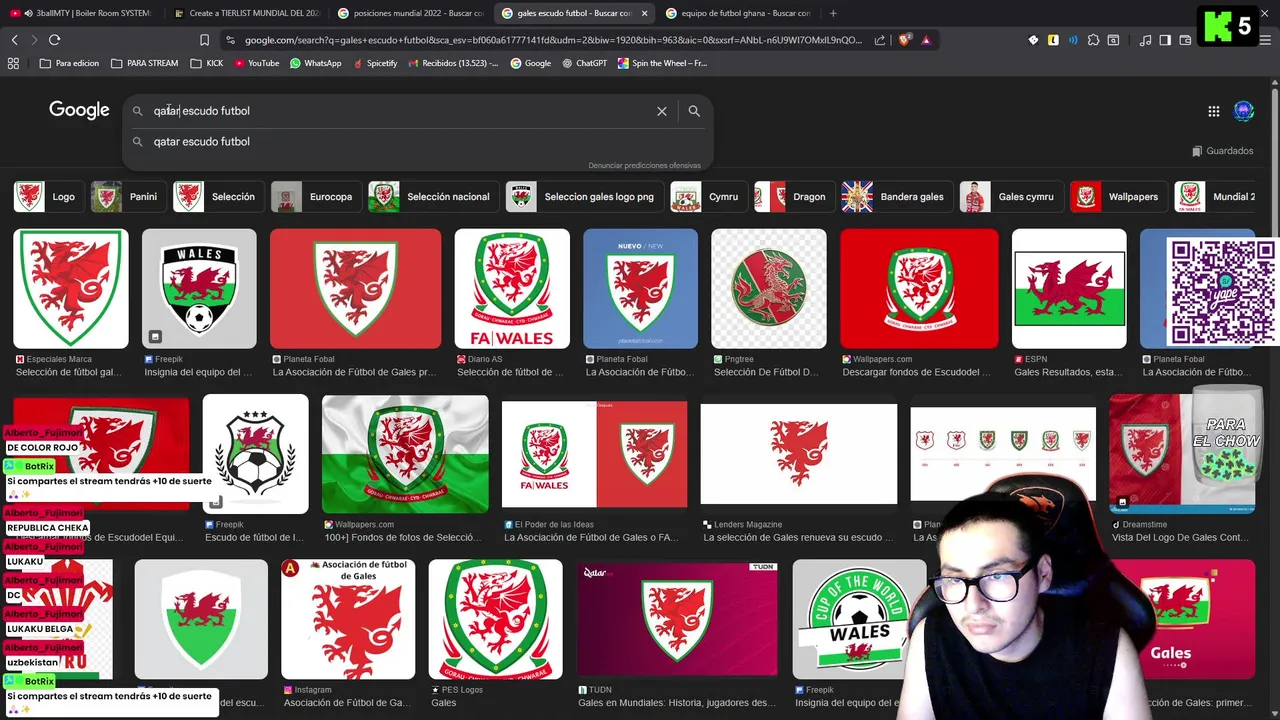This screenshot has width=1280, height=720.
Task: Open the ESPN Welsh flag image
Action: [x=1069, y=288]
